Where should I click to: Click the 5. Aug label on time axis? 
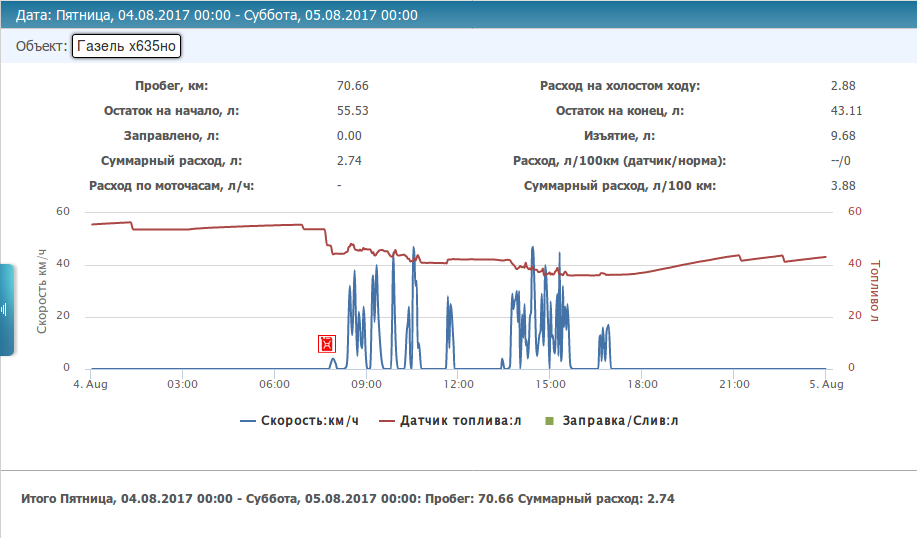(826, 384)
